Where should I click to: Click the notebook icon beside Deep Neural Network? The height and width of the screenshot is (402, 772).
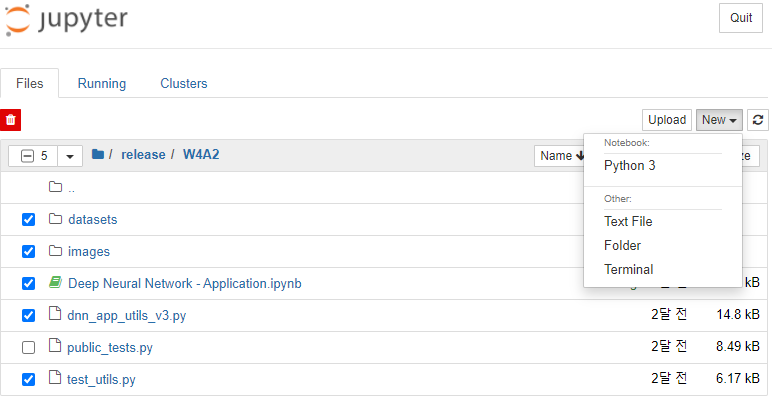(55, 282)
